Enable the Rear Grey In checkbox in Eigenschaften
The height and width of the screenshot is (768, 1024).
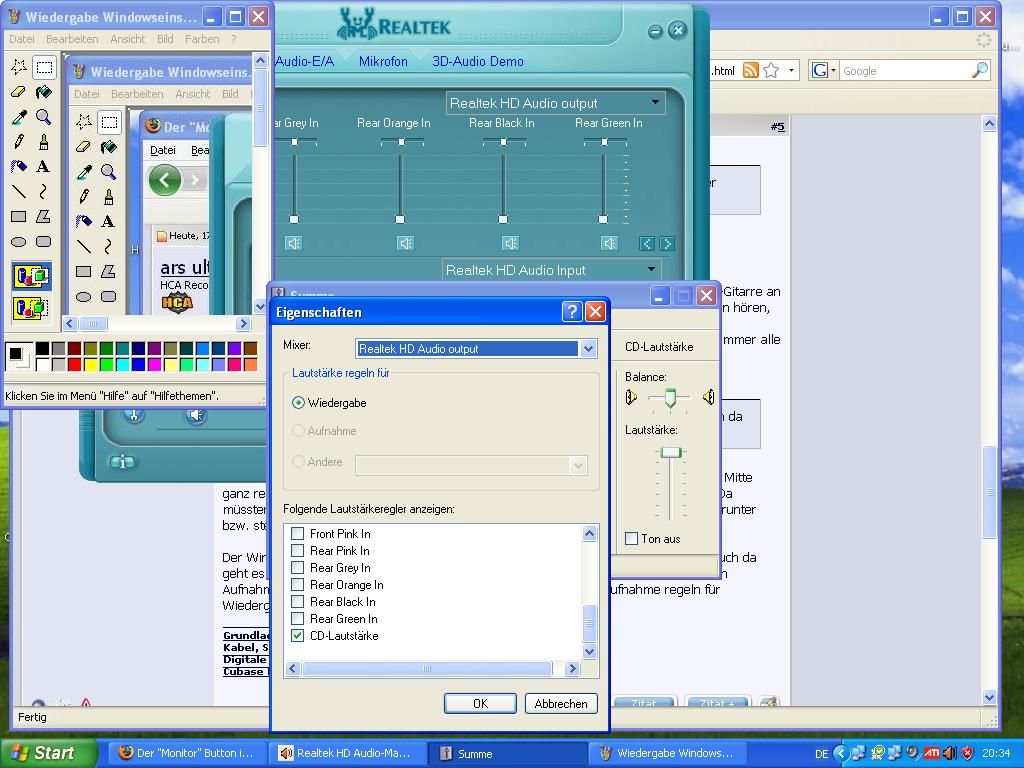297,568
